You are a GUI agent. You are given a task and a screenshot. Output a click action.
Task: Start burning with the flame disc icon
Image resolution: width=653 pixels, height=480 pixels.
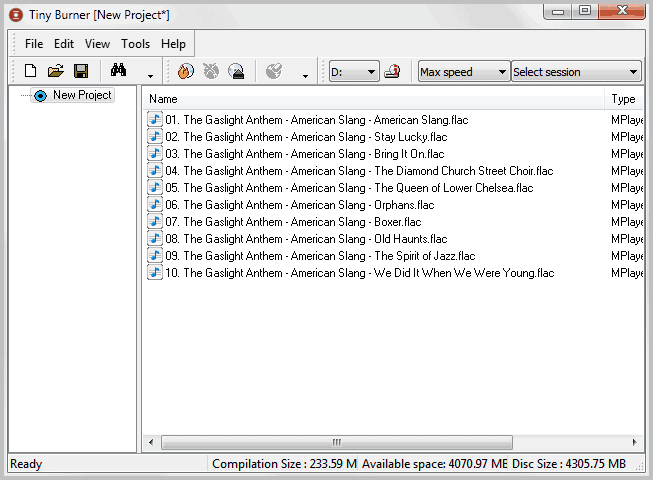(x=186, y=71)
